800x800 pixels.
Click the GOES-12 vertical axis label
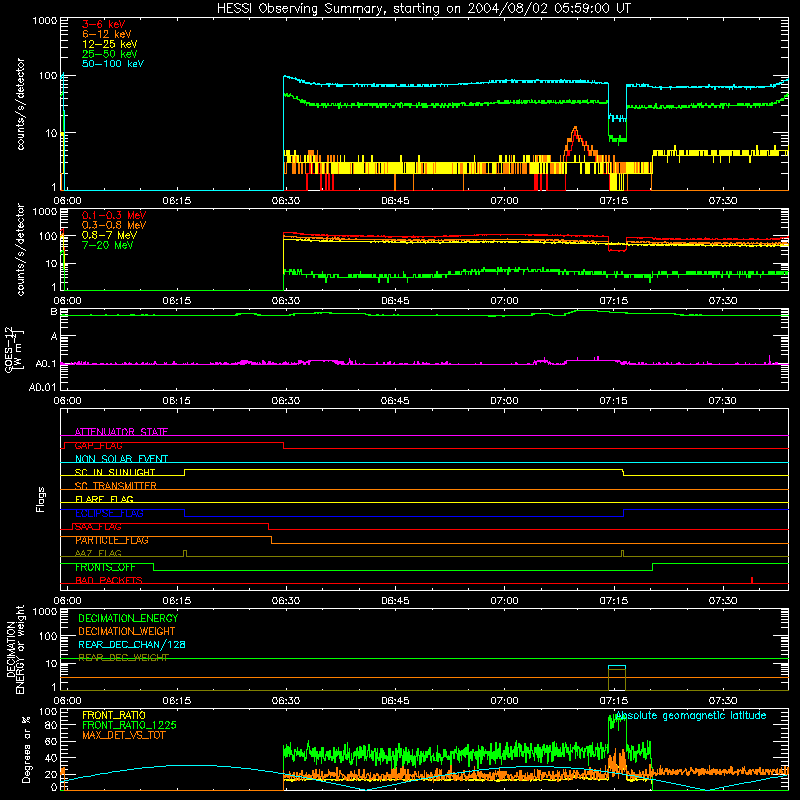pos(14,349)
